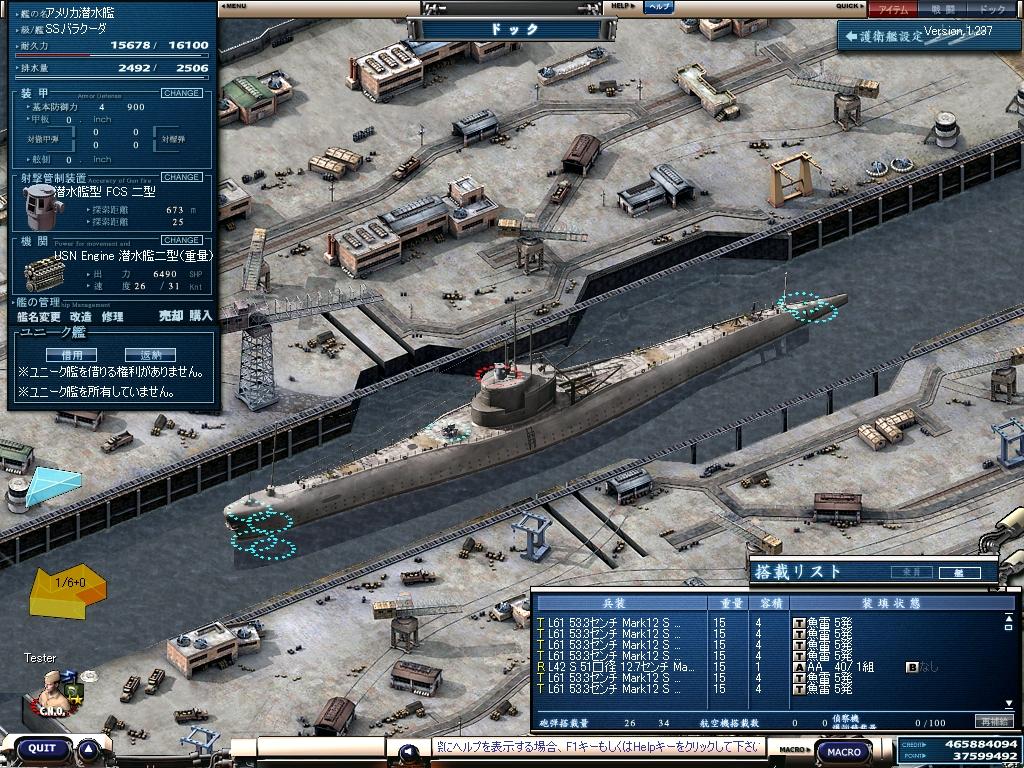Image resolution: width=1024 pixels, height=768 pixels.
Task: Click the ship name アメリカ潜水艦
Action: pyautogui.click(x=82, y=12)
